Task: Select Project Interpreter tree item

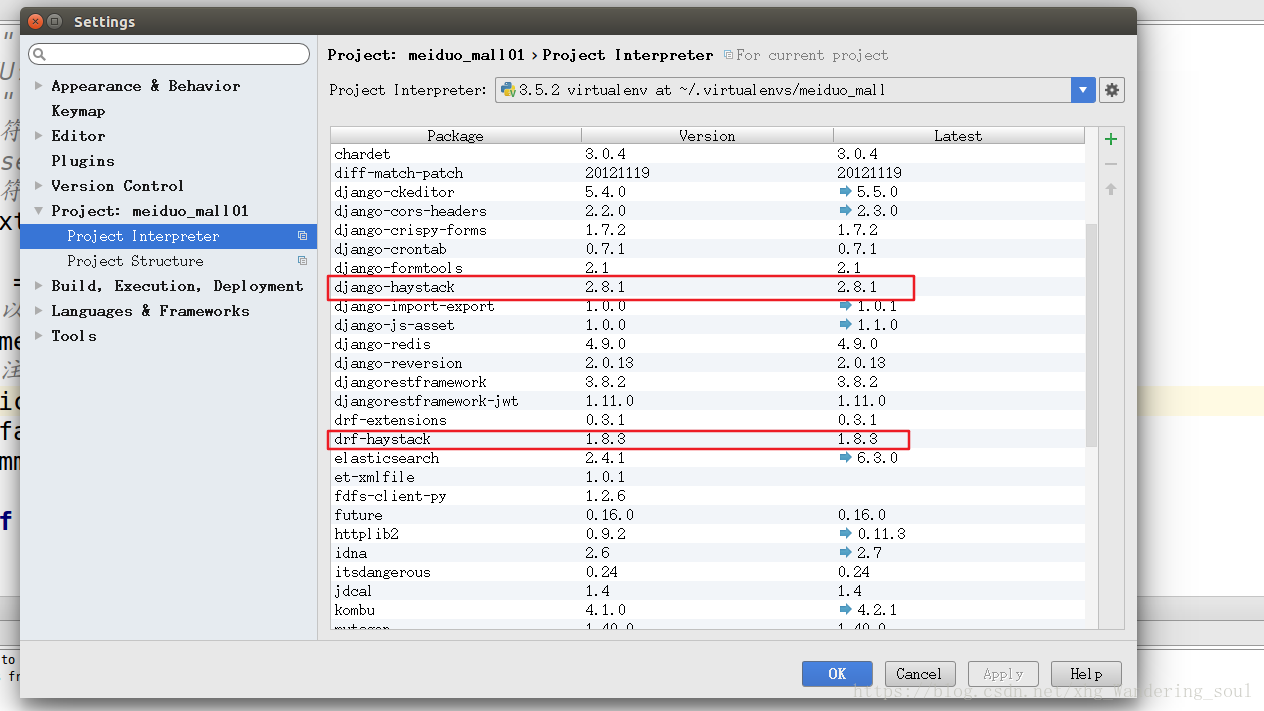Action: pyautogui.click(x=168, y=236)
